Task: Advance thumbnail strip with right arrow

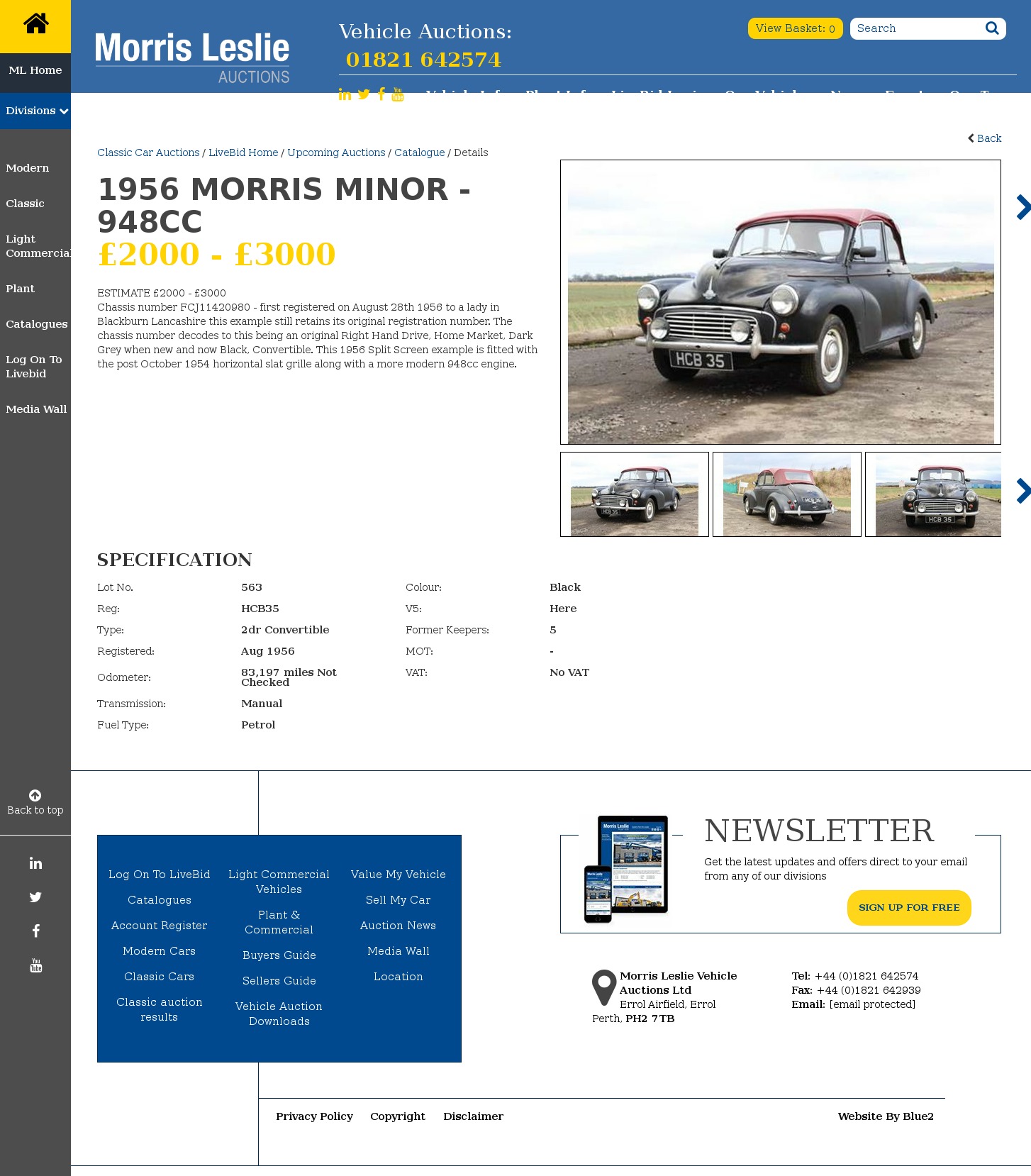Action: tap(1022, 491)
